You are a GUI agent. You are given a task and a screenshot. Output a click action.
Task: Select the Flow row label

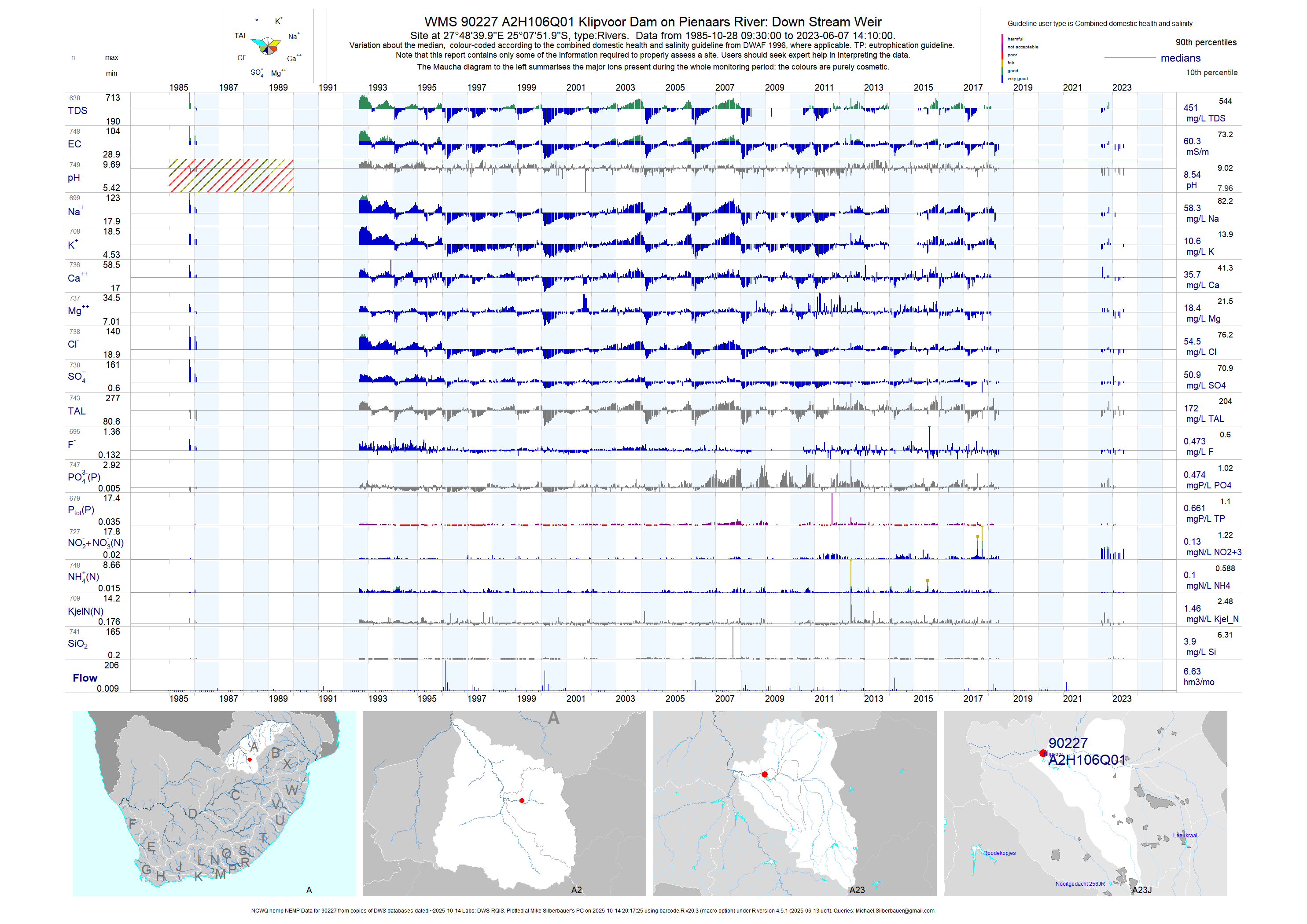point(85,678)
